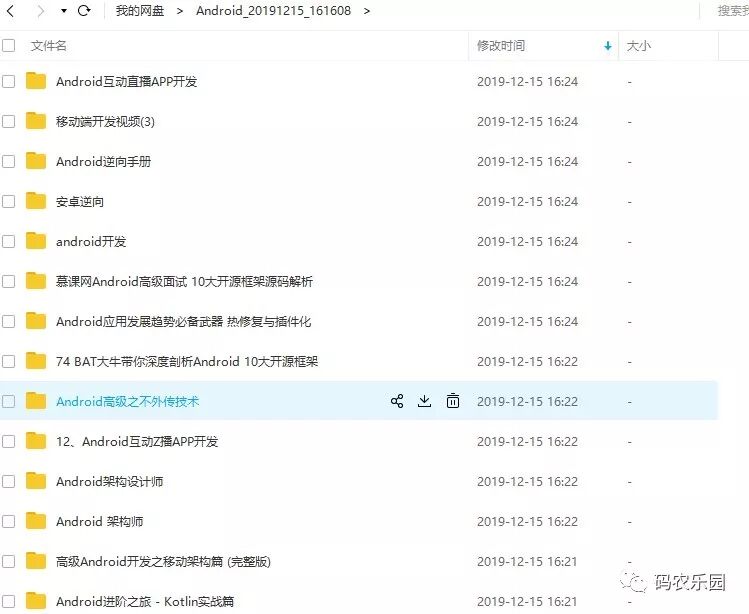Select checkbox for 74 BAT大牛 folder

point(9,361)
